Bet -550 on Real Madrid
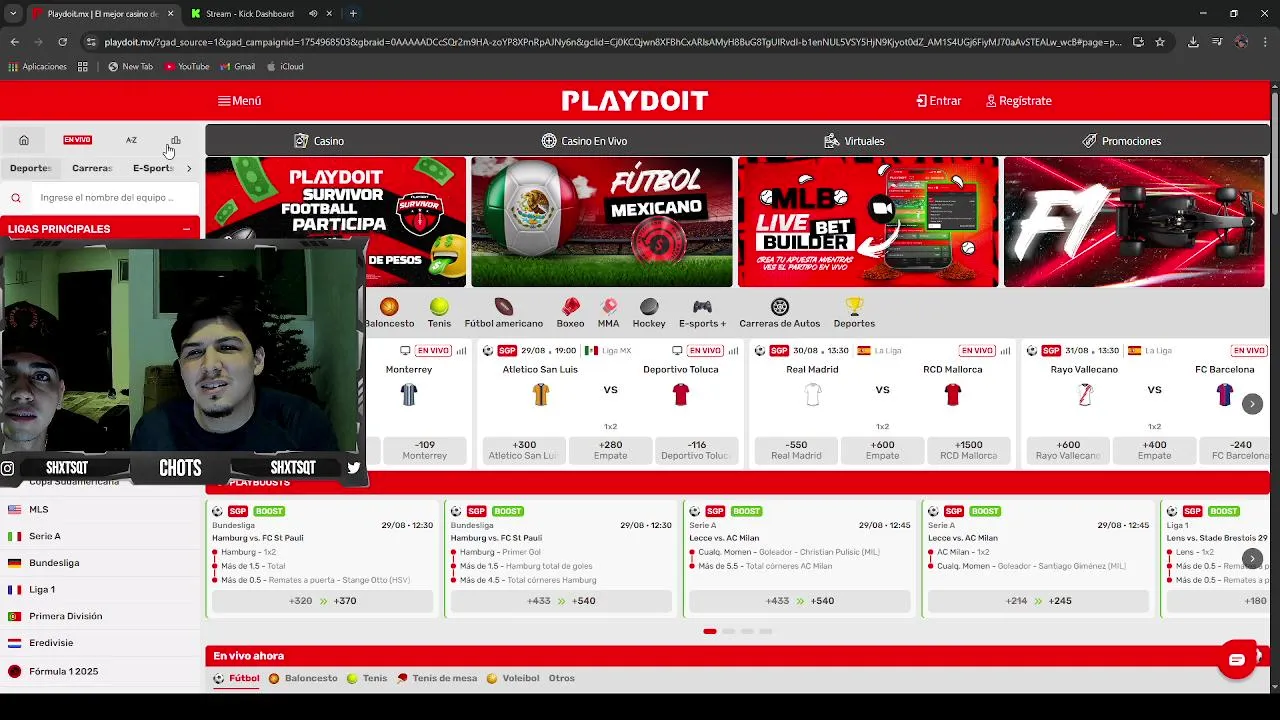The height and width of the screenshot is (720, 1280). (x=796, y=450)
